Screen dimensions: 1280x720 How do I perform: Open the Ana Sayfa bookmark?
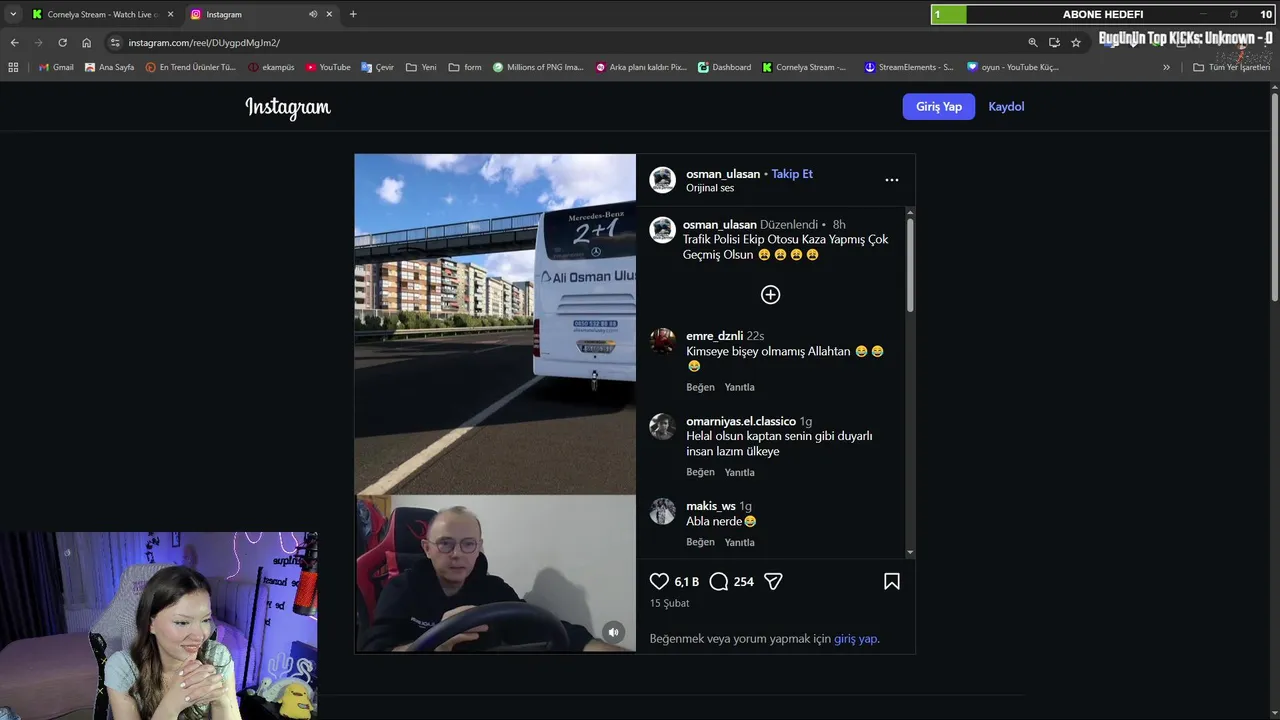(110, 67)
